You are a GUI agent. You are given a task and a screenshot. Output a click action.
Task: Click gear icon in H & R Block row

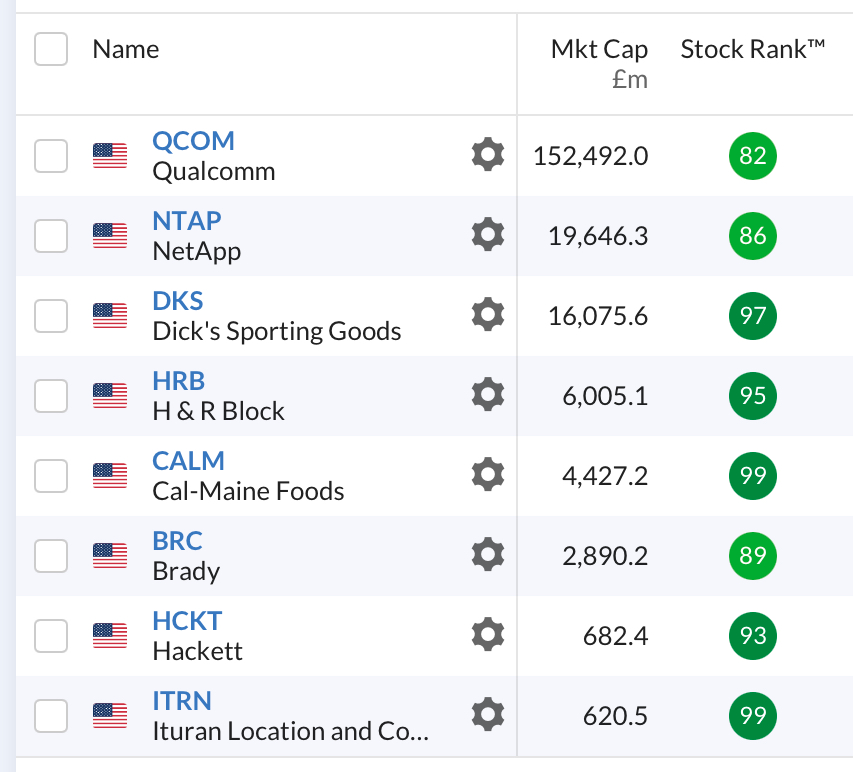pyautogui.click(x=487, y=395)
